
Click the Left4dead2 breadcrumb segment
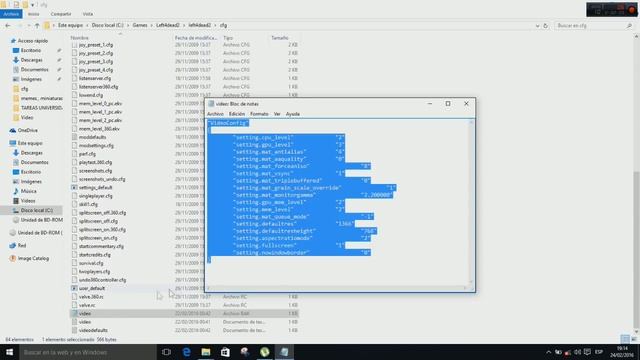pos(168,25)
